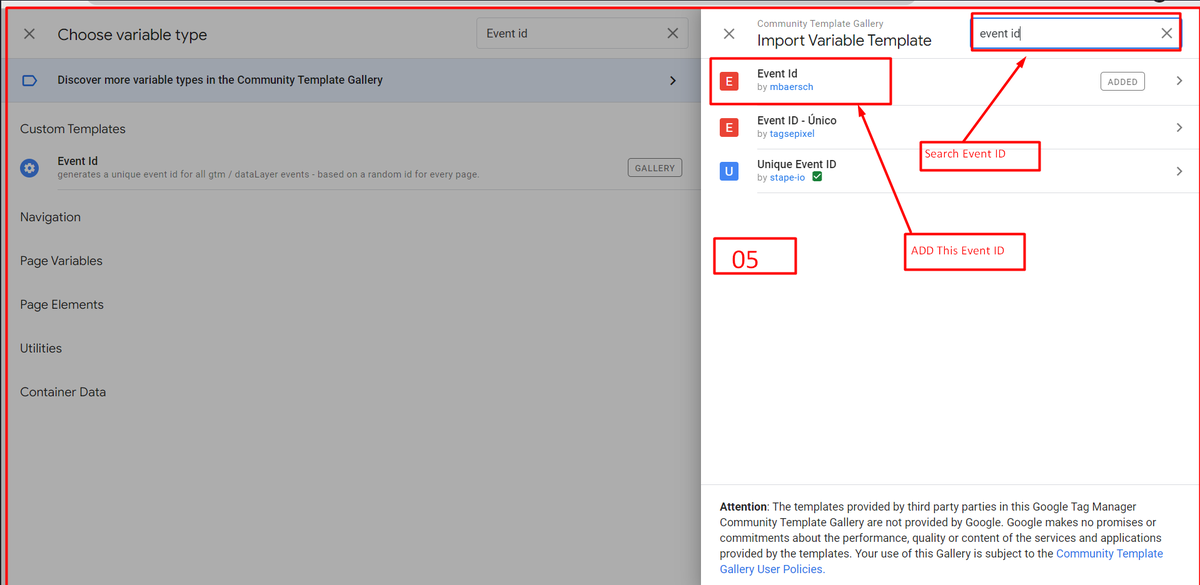This screenshot has width=1200, height=585.
Task: Expand Event ID - Único details chevron
Action: pyautogui.click(x=1179, y=127)
